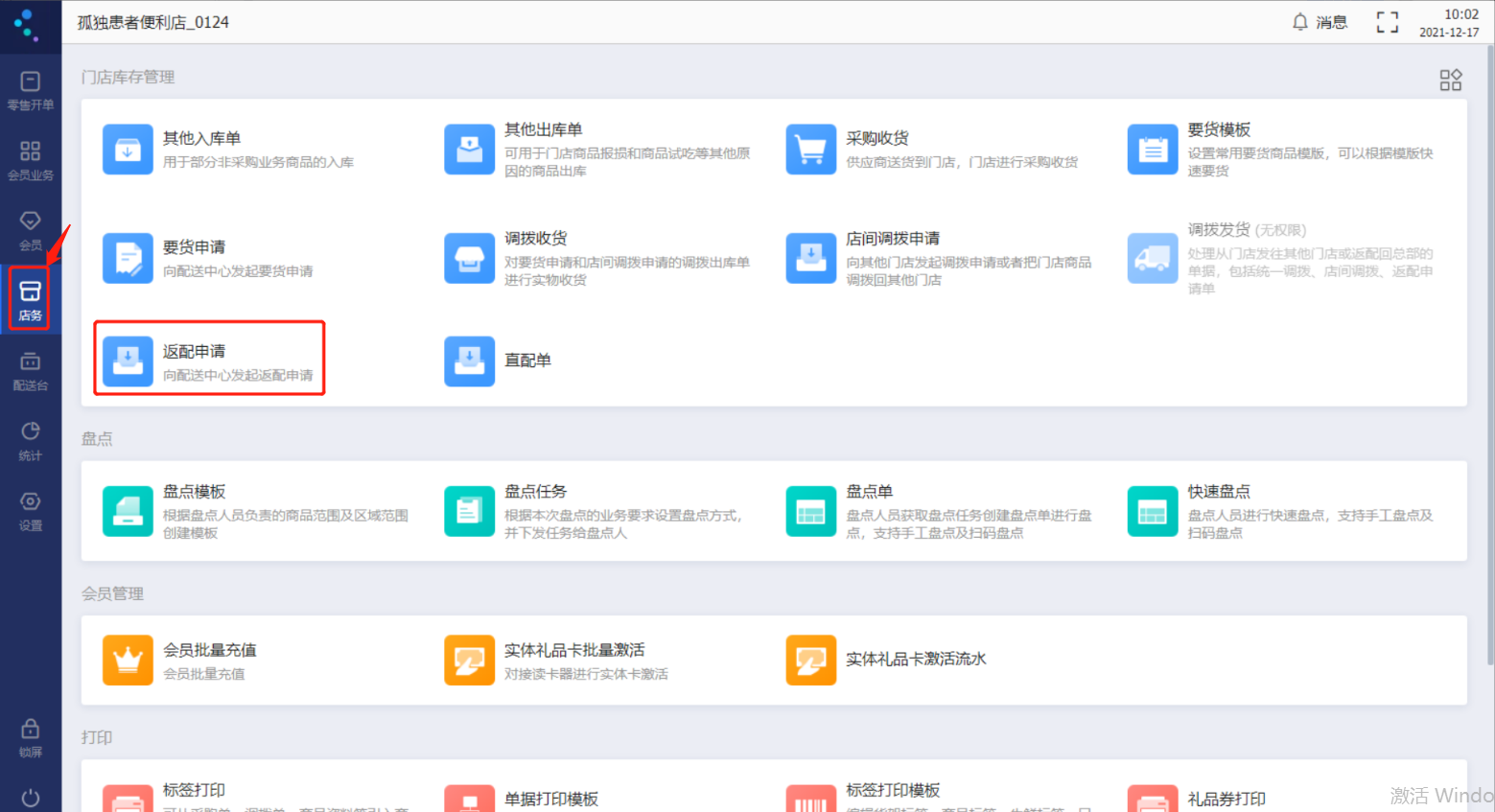Open the 快速盘点 icon
The image size is (1495, 812).
coord(1153,512)
